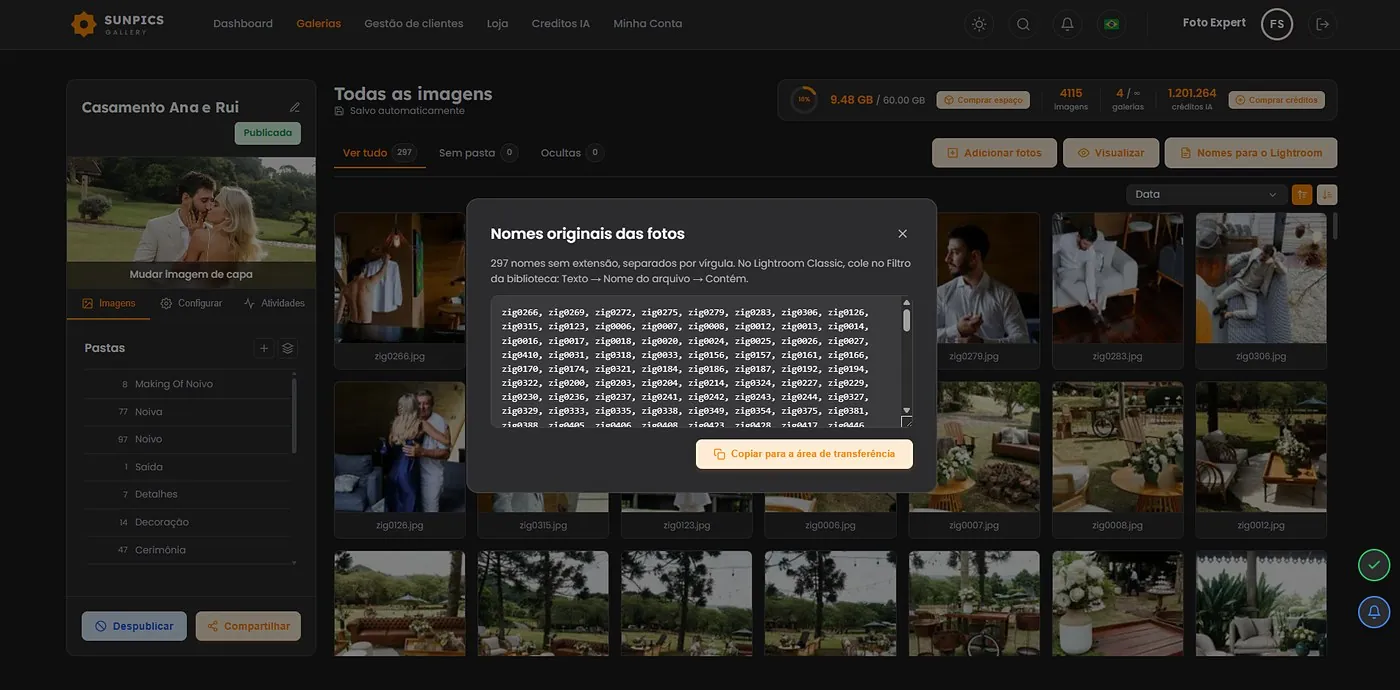Open the FS user avatar
The width and height of the screenshot is (1400, 690).
coord(1277,24)
